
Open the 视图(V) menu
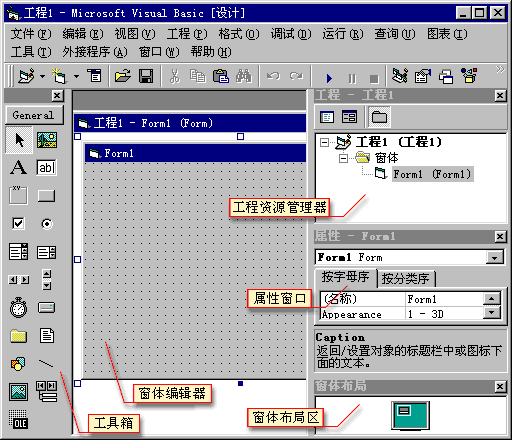tap(135, 34)
